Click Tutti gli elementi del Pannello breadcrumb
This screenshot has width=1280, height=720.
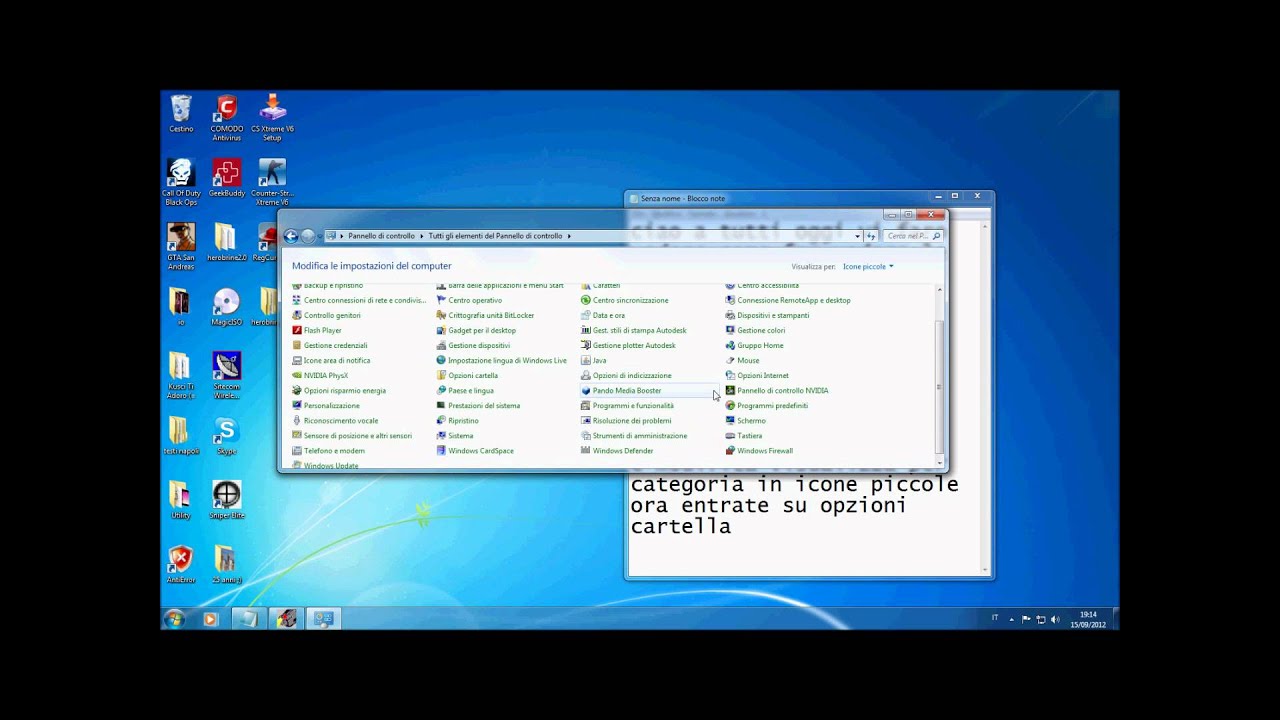tap(495, 236)
